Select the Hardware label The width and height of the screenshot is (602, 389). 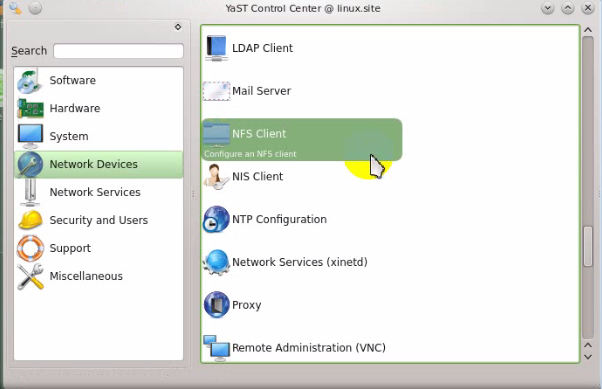[x=75, y=109]
